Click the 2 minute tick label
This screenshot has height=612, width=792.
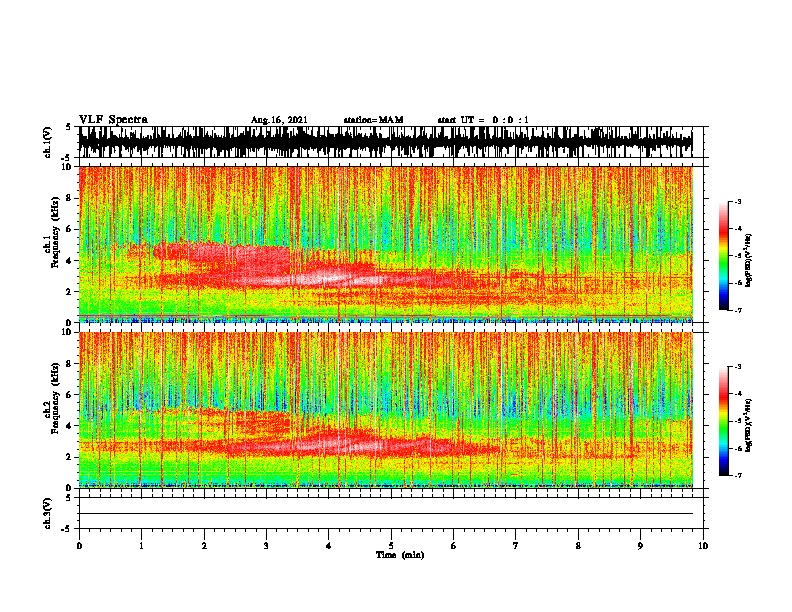[x=204, y=546]
